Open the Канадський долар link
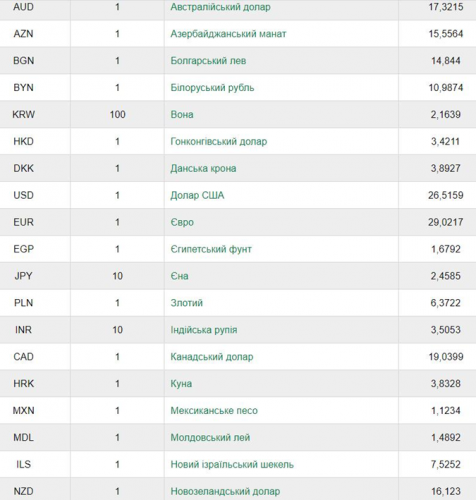Viewport: 476px width, 500px height. point(212,357)
